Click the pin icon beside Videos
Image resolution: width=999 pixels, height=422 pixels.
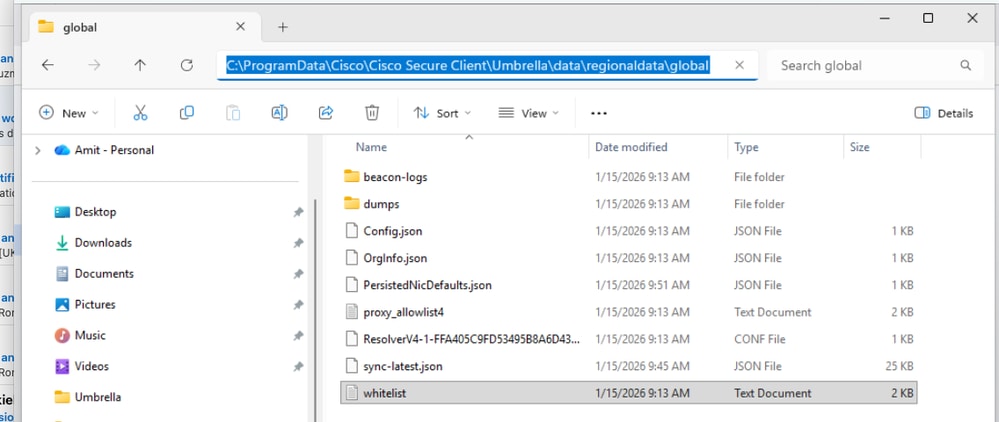pyautogui.click(x=298, y=367)
